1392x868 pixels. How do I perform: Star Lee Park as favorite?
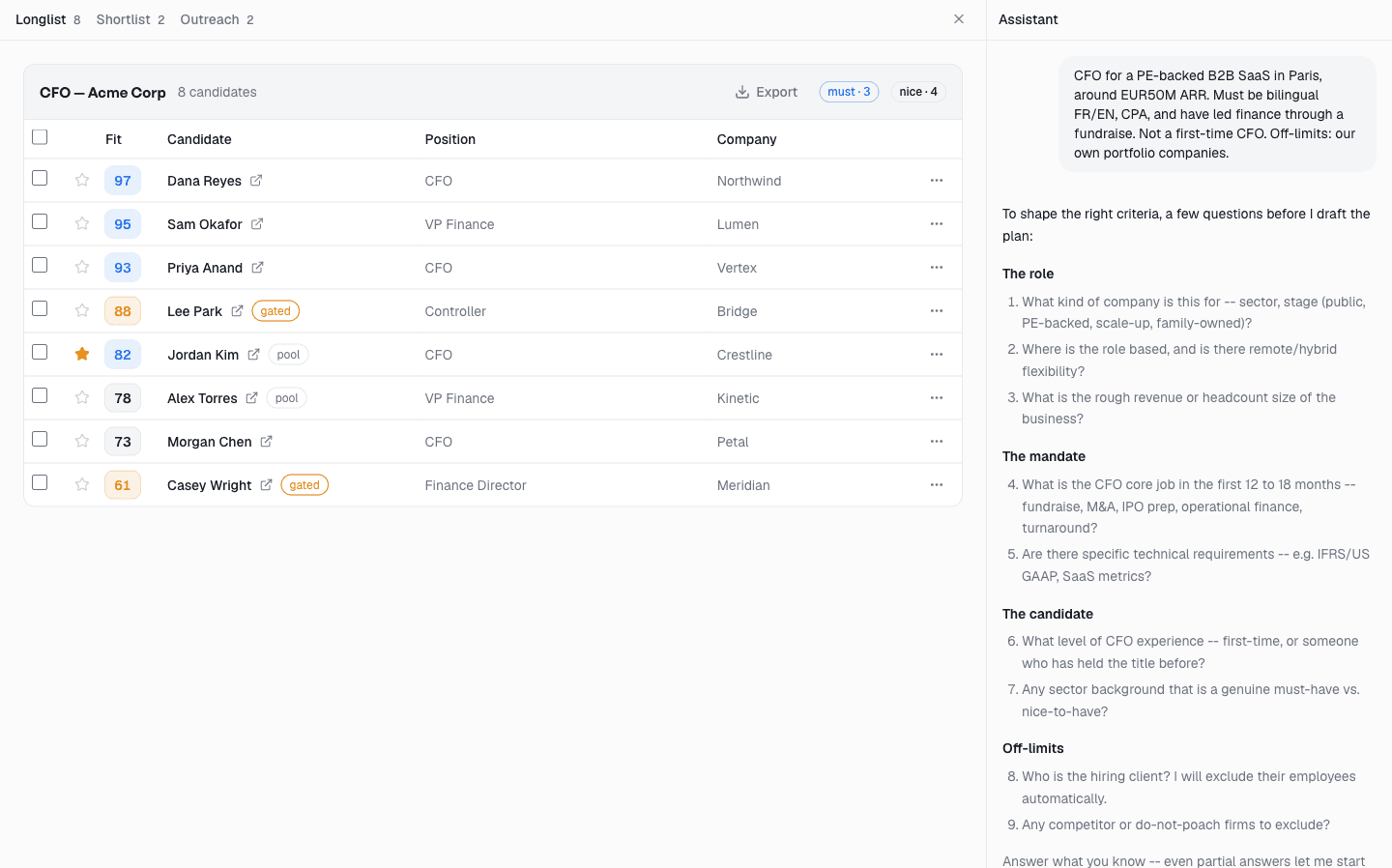pyautogui.click(x=82, y=310)
